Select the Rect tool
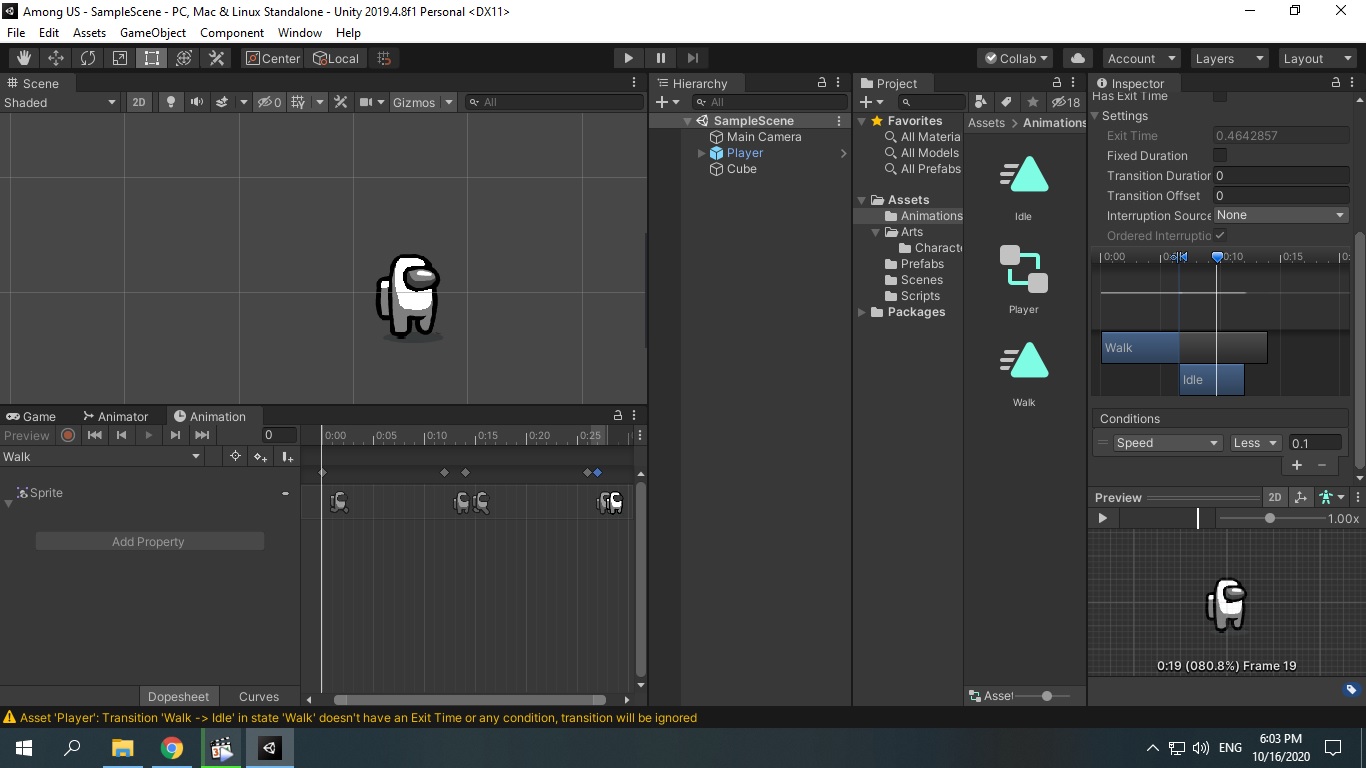Image resolution: width=1366 pixels, height=768 pixels. 152,58
